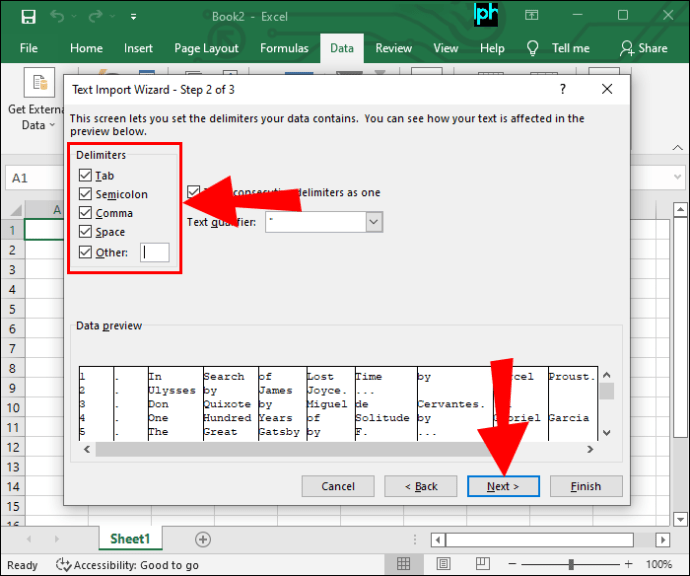Switch to Page Break Preview icon
The width and height of the screenshot is (690, 576).
(483, 564)
